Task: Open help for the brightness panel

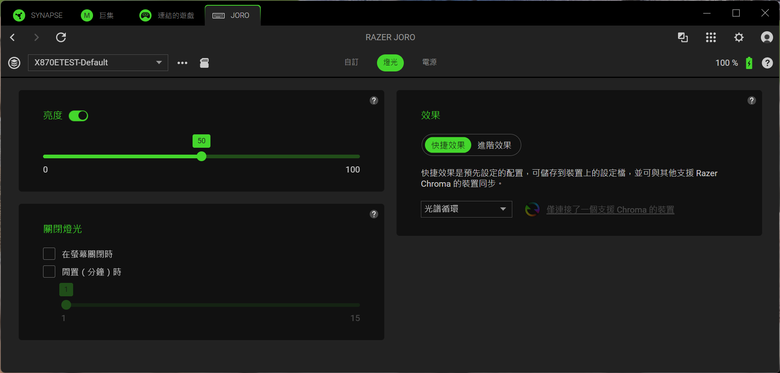Action: pos(374,100)
